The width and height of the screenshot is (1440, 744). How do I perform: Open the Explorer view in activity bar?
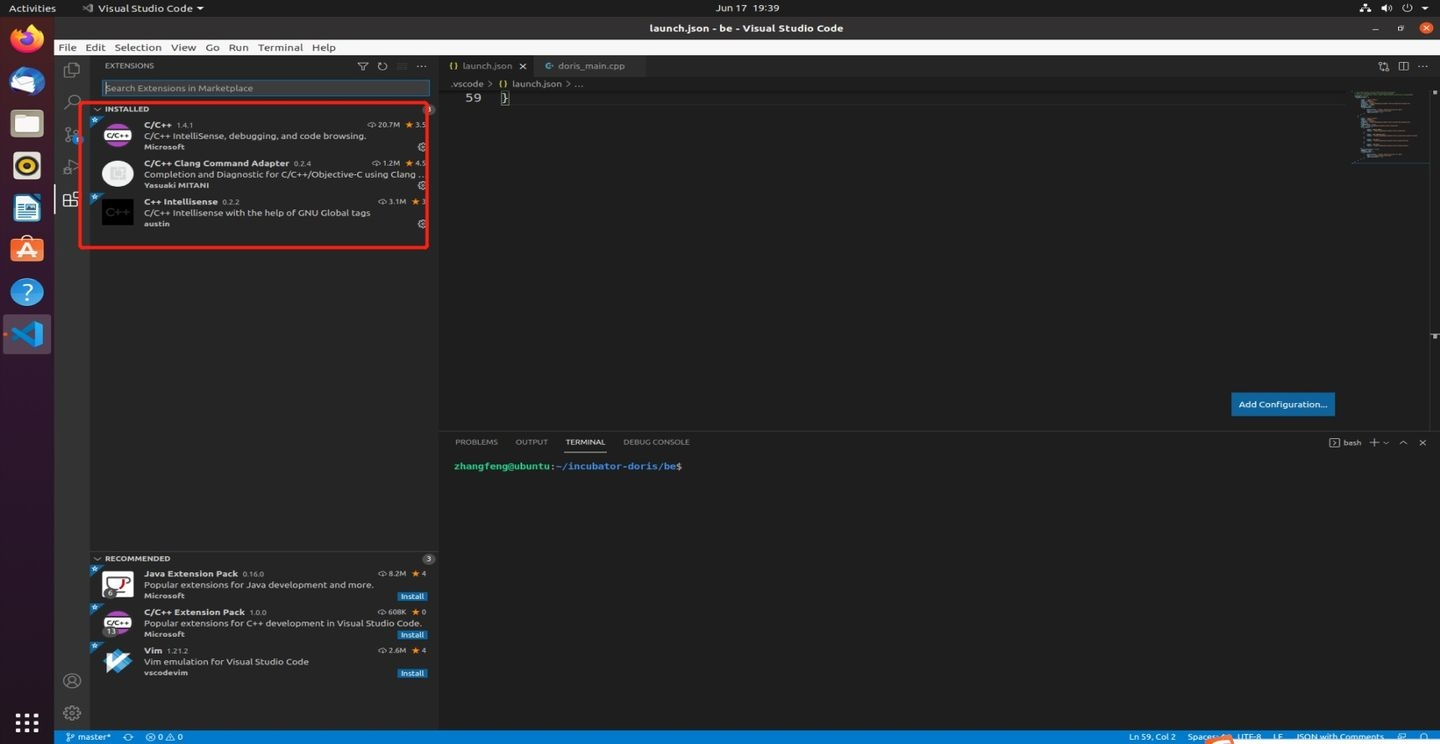pyautogui.click(x=71, y=70)
